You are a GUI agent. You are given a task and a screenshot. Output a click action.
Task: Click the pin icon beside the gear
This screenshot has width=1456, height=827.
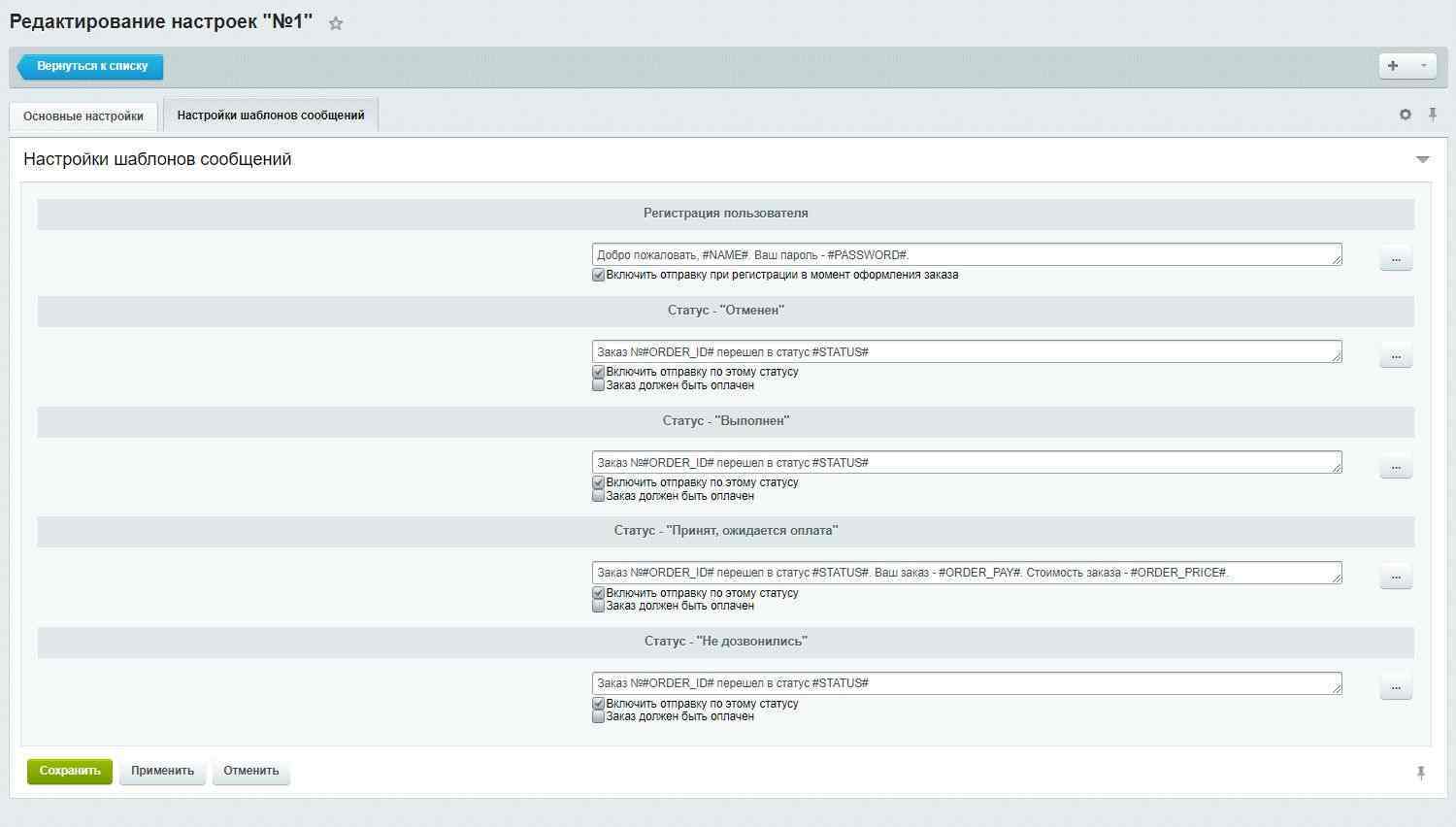[1433, 115]
